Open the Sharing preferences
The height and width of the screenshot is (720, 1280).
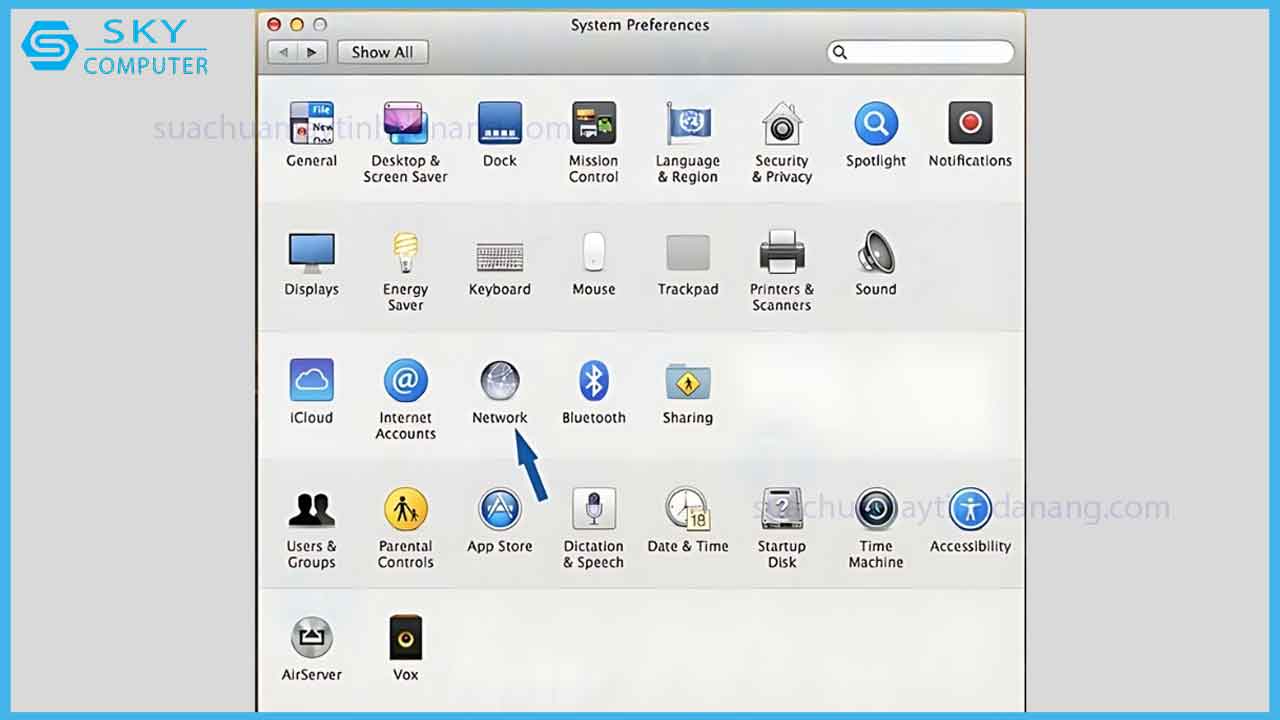[687, 382]
